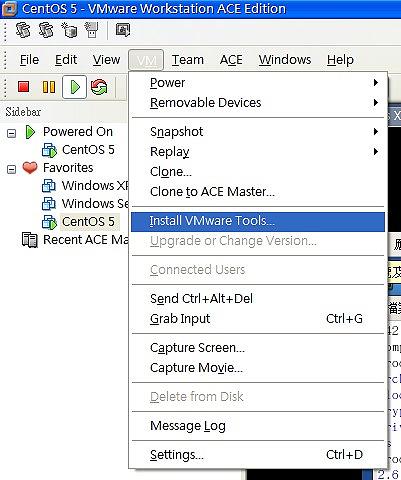Expand the Snapshot submenu
The image size is (401, 480).
(258, 132)
